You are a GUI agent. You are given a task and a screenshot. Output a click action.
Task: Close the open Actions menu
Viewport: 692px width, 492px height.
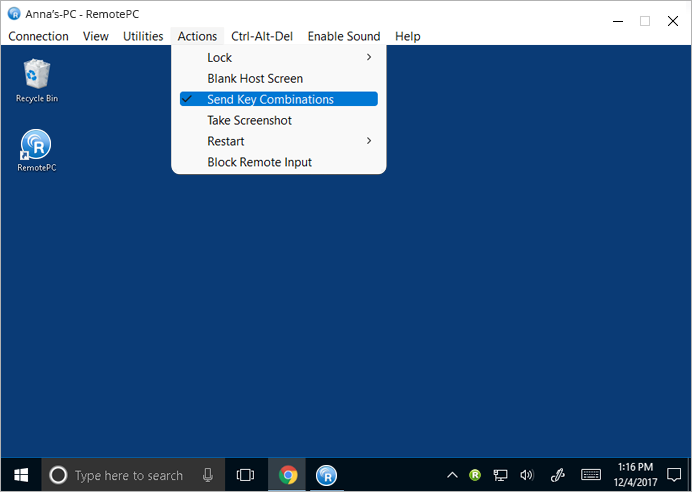197,36
